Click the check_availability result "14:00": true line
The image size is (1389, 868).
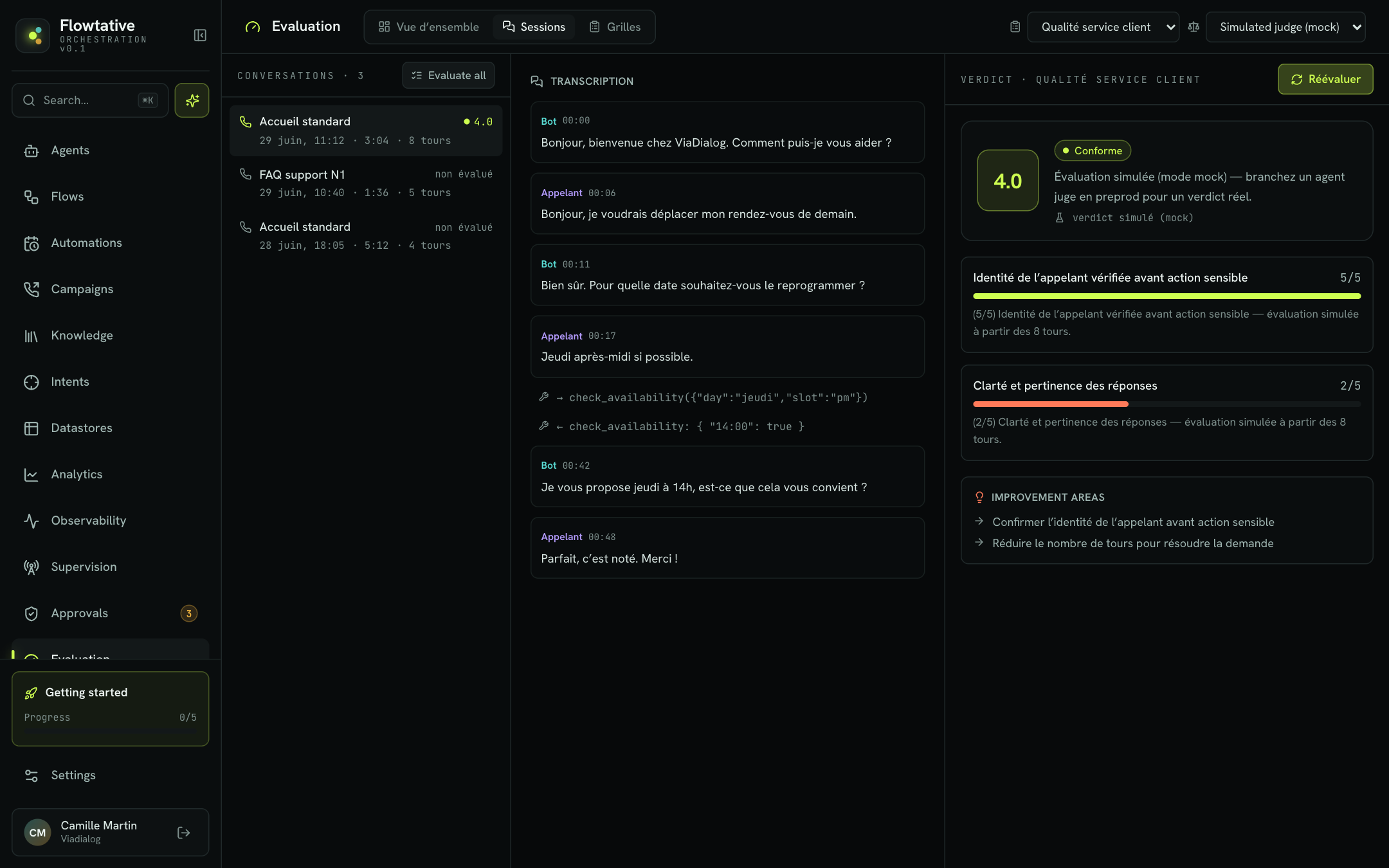point(671,426)
